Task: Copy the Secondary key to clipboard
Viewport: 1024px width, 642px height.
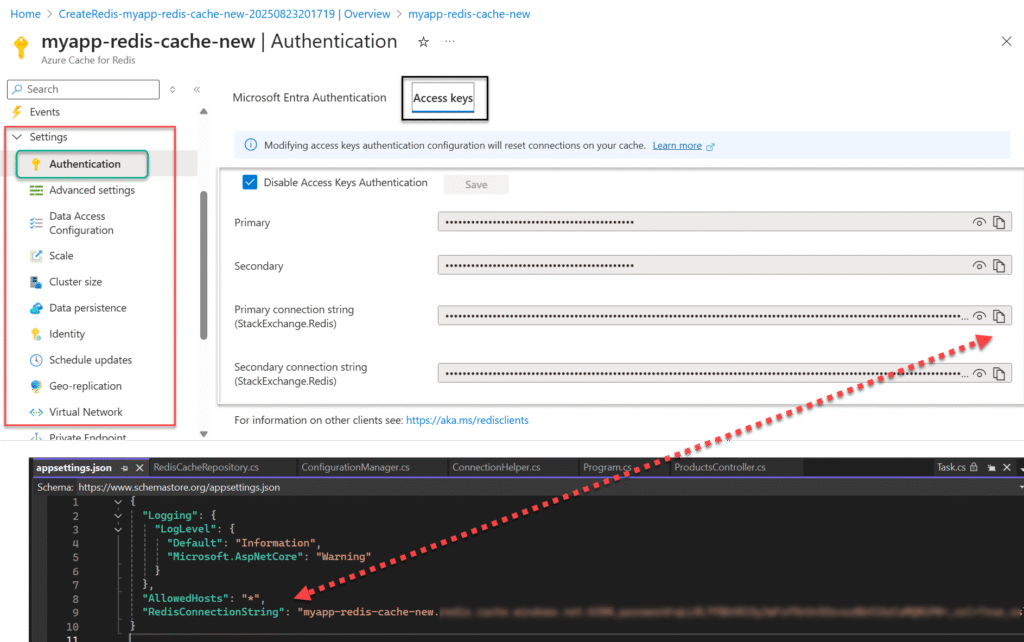Action: tap(999, 265)
